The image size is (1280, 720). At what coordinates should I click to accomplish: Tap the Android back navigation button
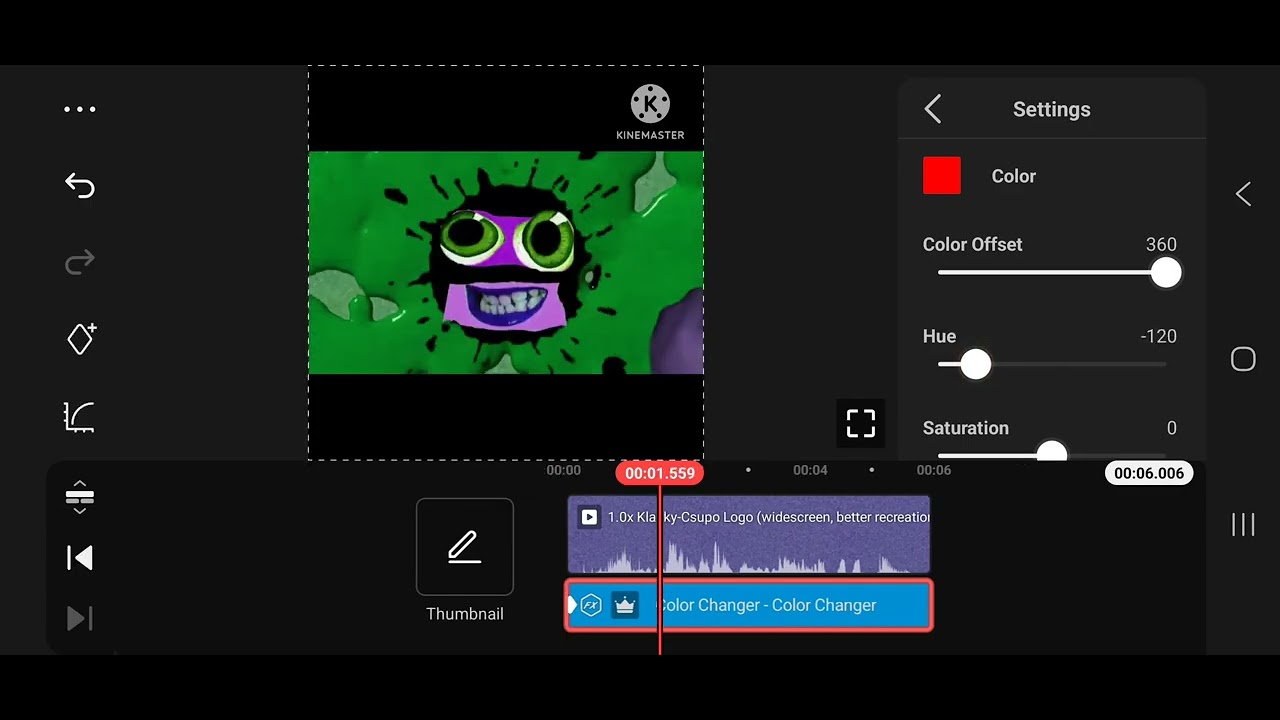click(1243, 194)
